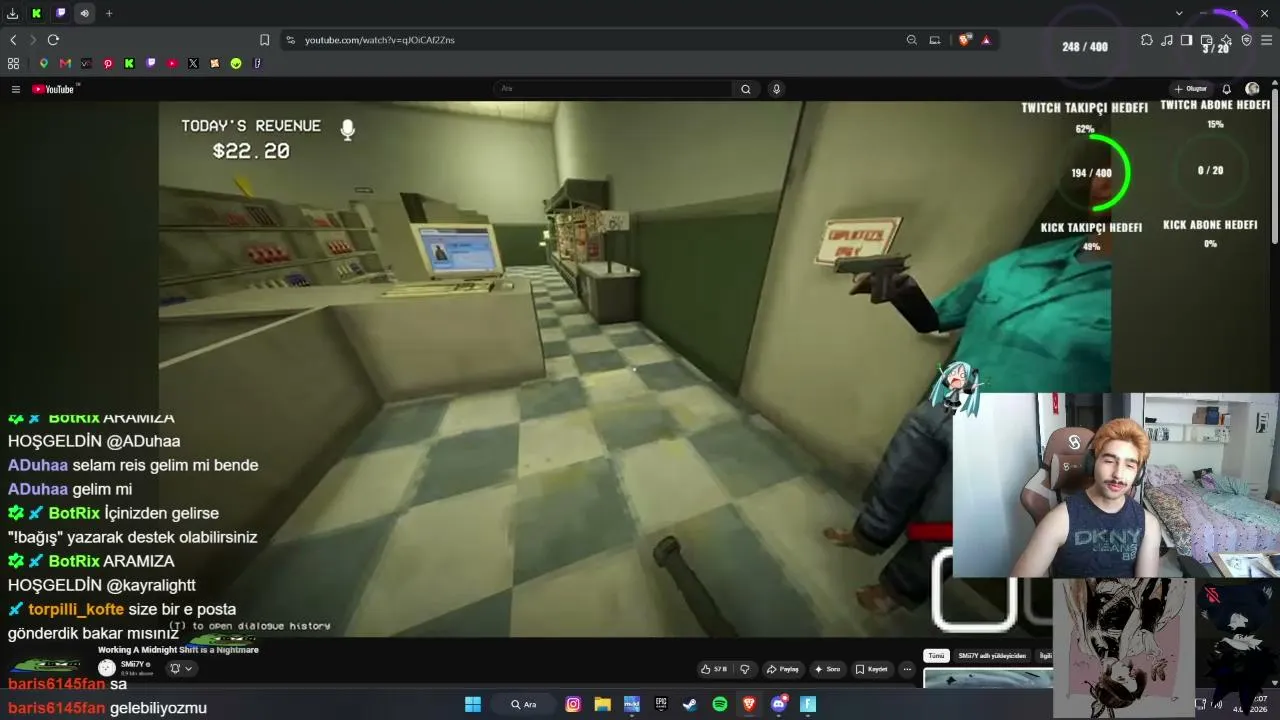Open Discord from the taskbar
Viewport: 1280px width, 720px height.
(779, 704)
